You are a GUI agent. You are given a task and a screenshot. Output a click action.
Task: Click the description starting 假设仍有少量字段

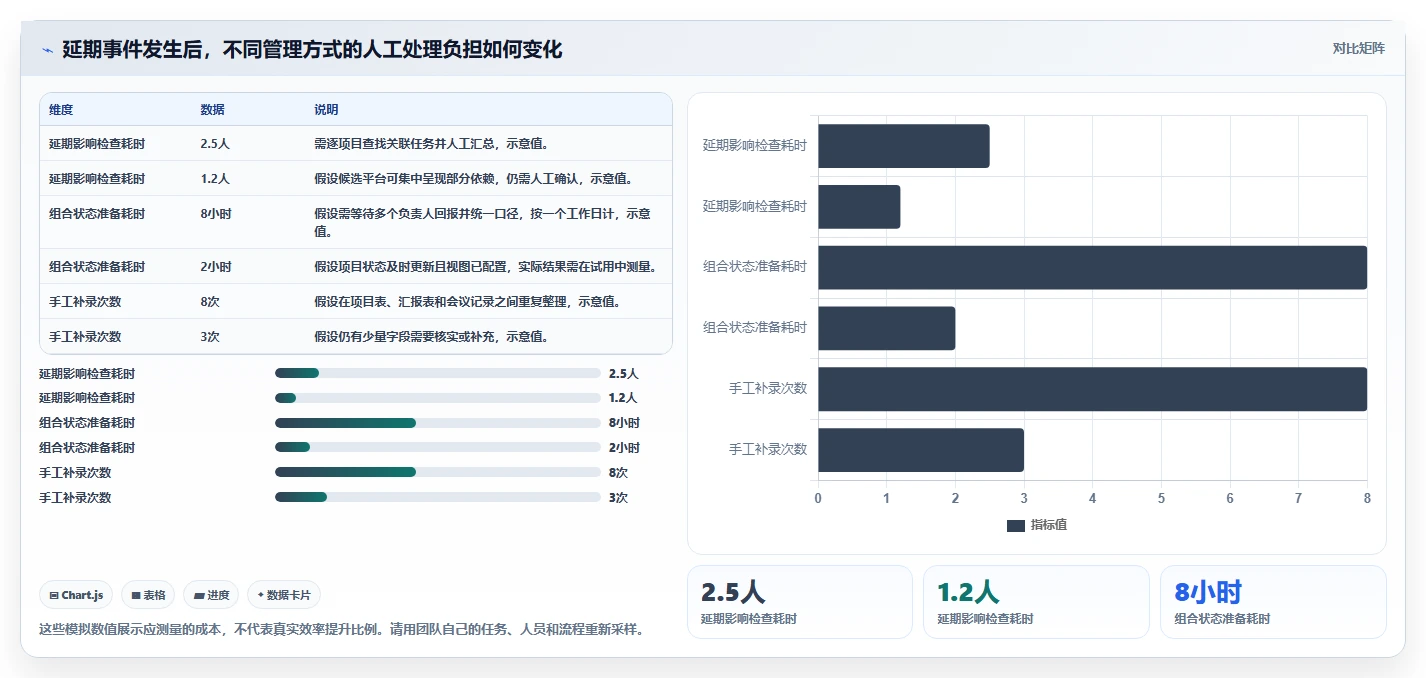click(431, 337)
